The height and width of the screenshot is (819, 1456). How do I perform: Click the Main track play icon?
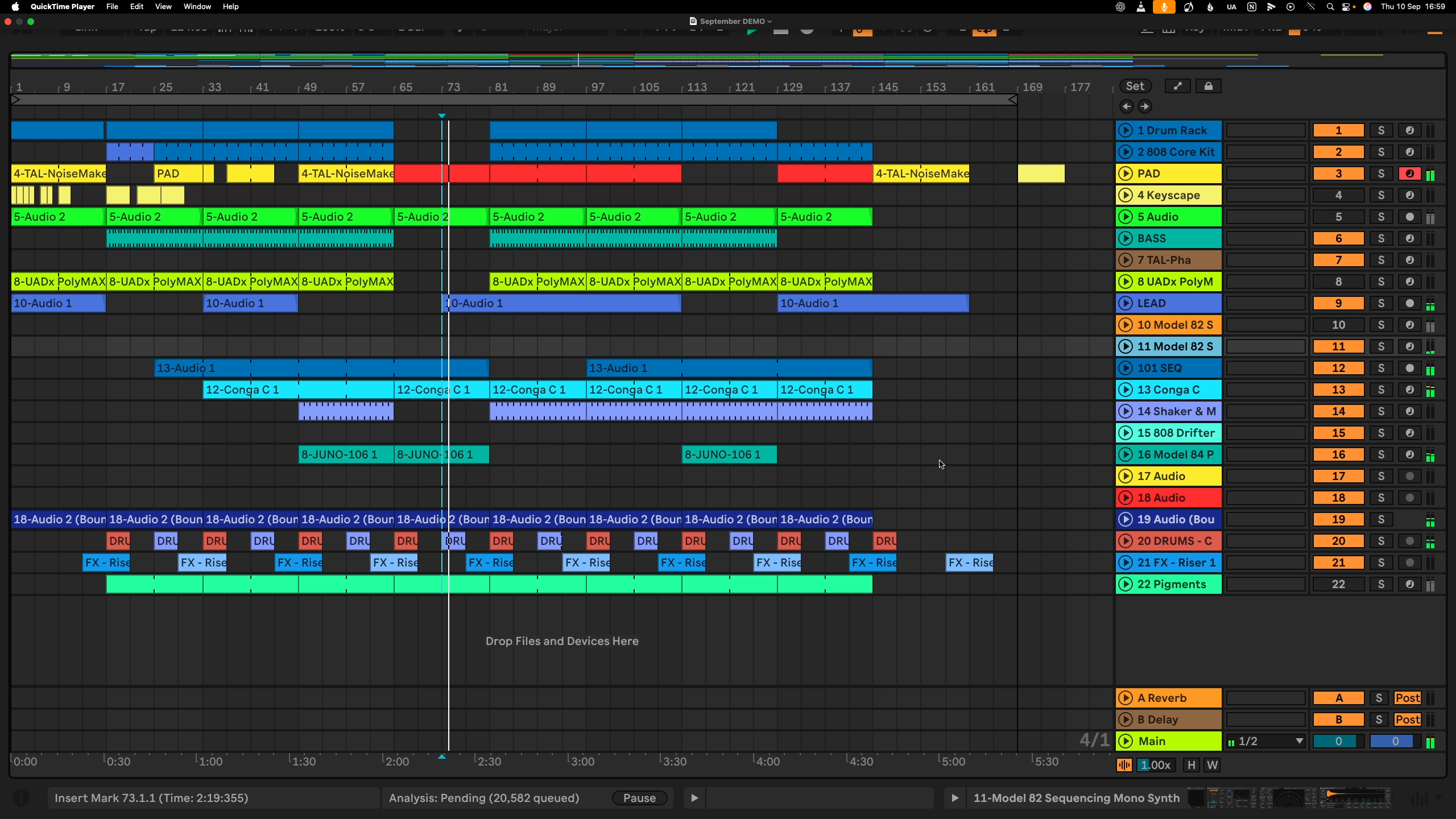point(1125,741)
